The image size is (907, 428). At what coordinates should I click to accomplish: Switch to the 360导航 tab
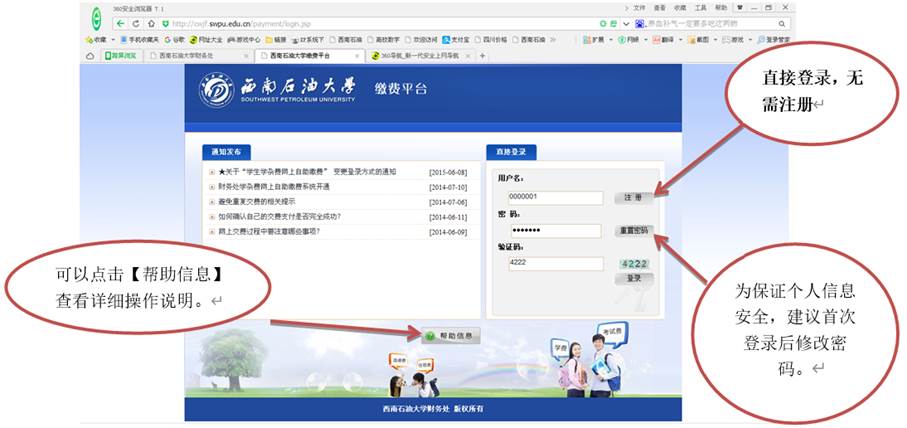[422, 55]
